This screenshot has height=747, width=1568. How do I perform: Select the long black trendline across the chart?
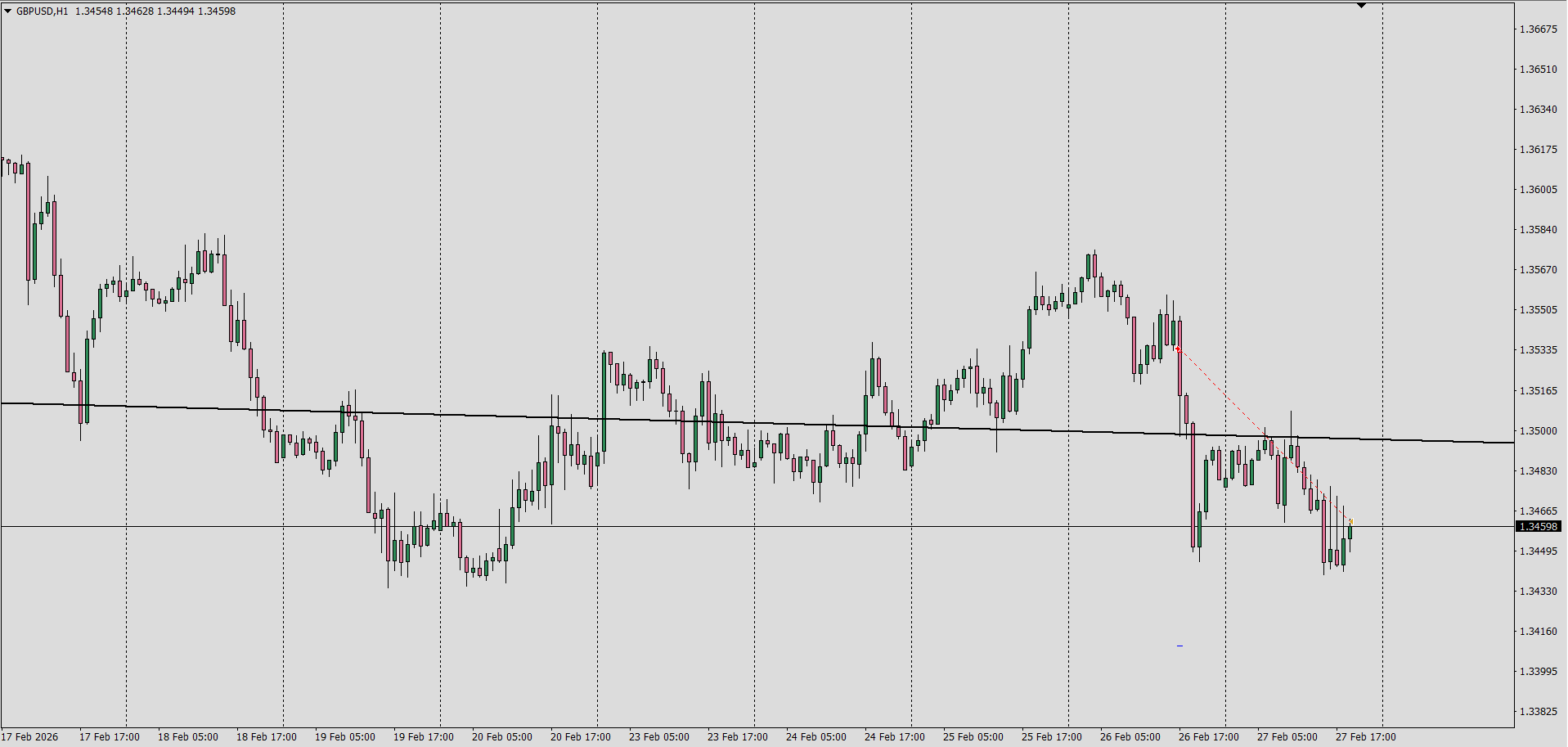click(757, 423)
